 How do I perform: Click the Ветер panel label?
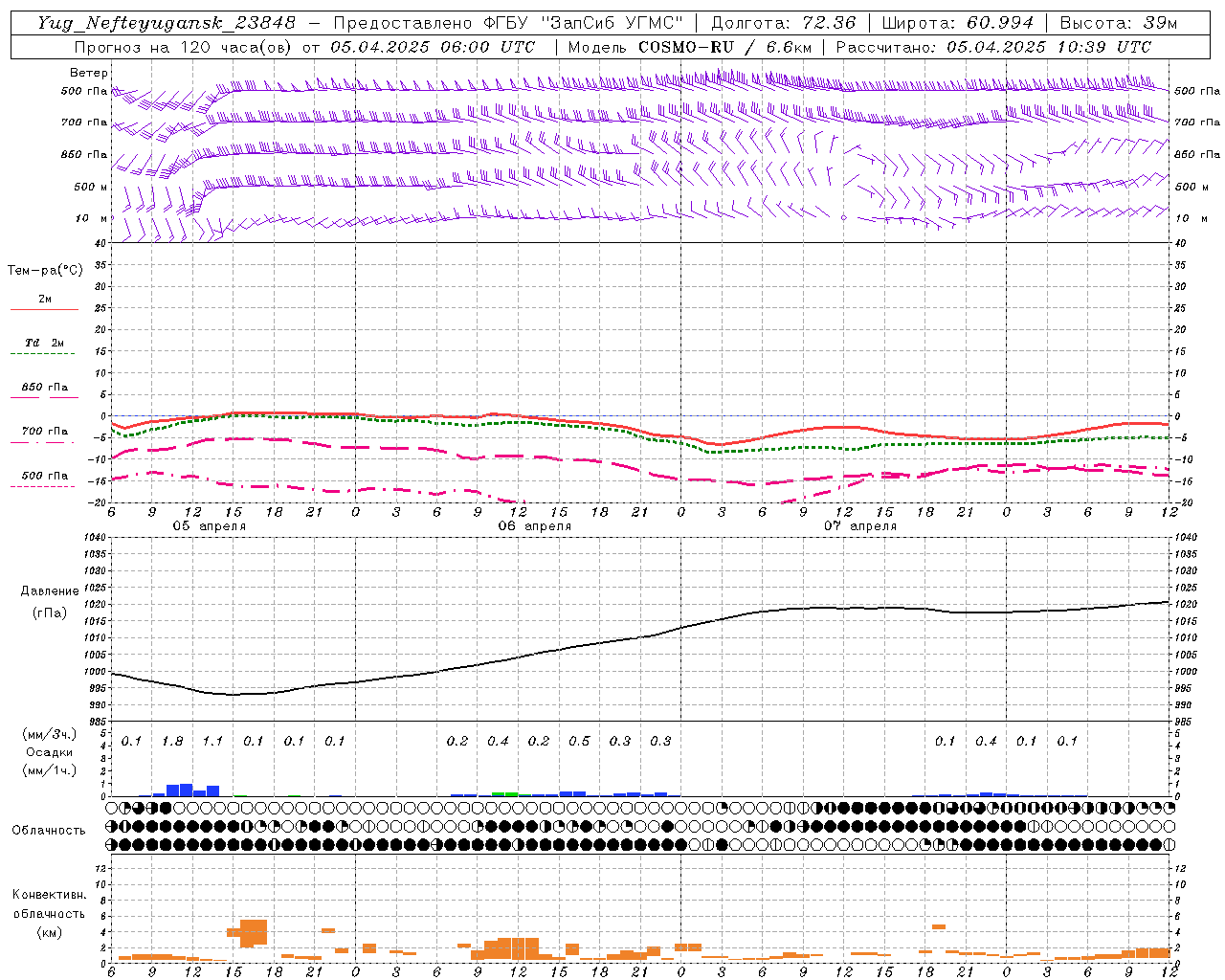coord(88,73)
